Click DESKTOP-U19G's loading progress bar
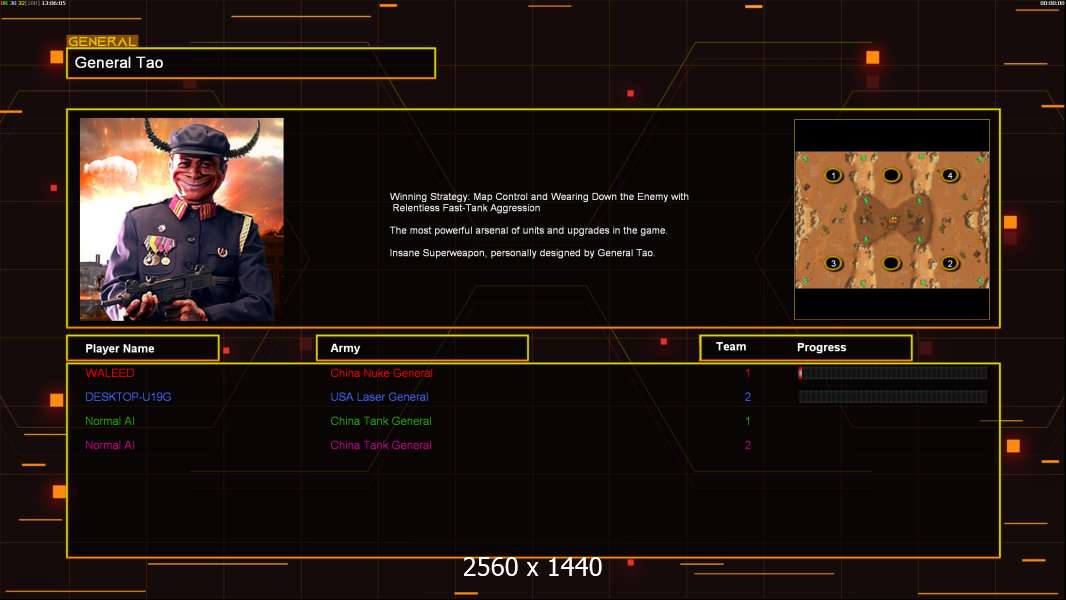This screenshot has width=1066, height=600. [x=893, y=397]
